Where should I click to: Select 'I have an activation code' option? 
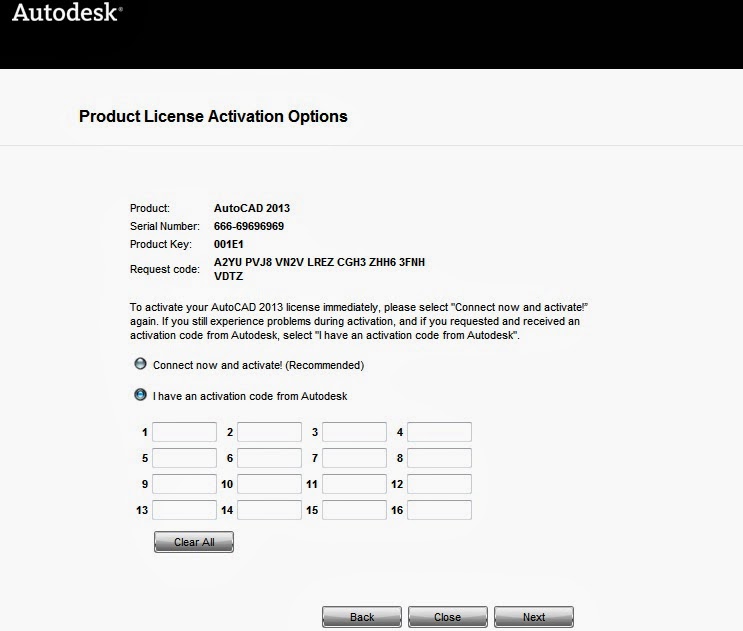(x=140, y=394)
